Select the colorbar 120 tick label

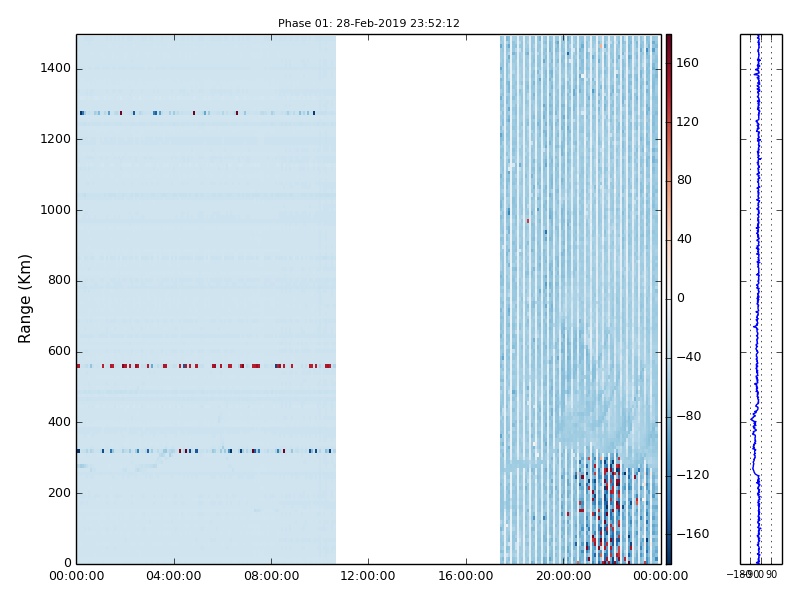tap(687, 122)
